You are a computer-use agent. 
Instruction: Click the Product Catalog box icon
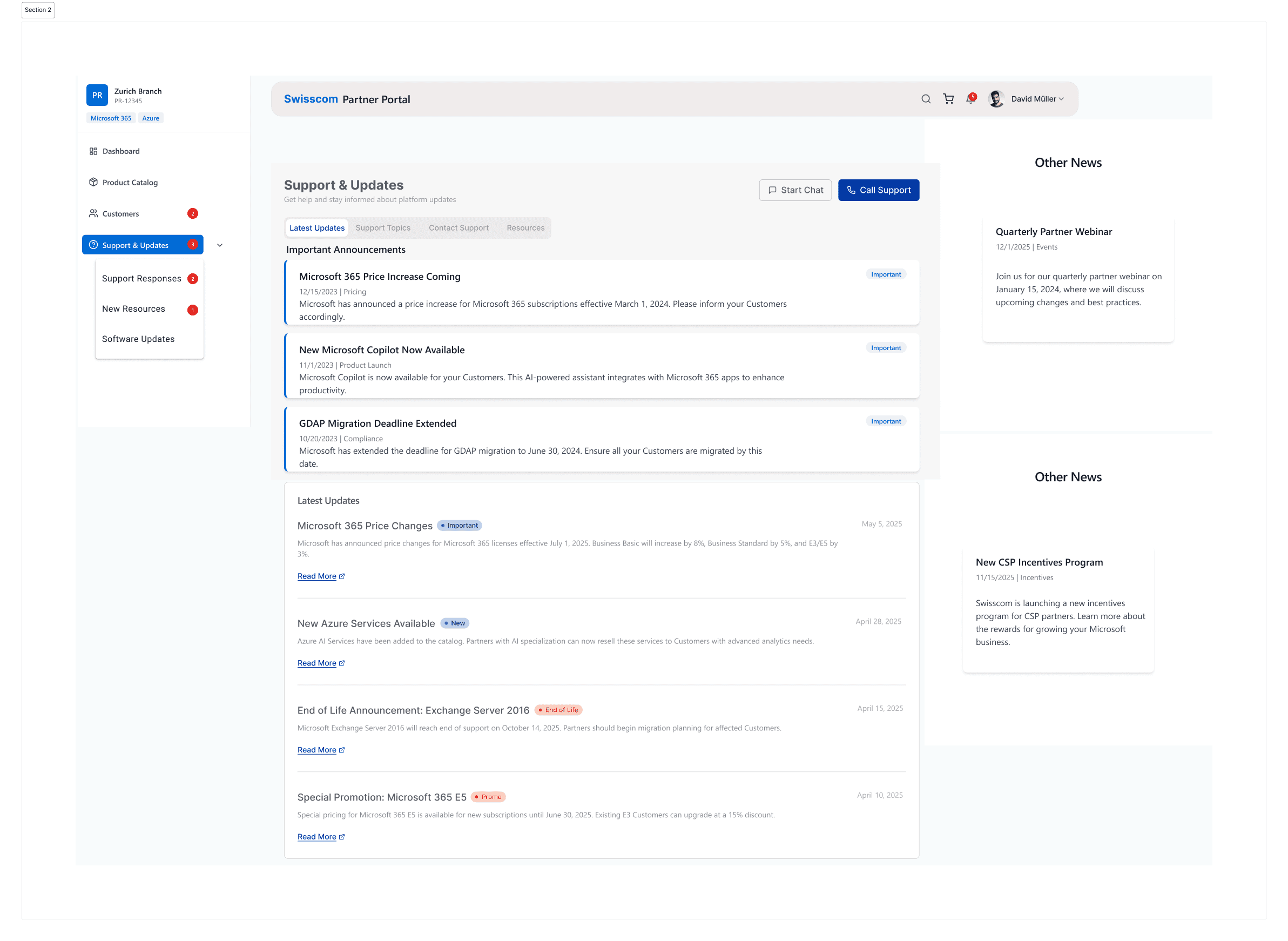click(93, 182)
